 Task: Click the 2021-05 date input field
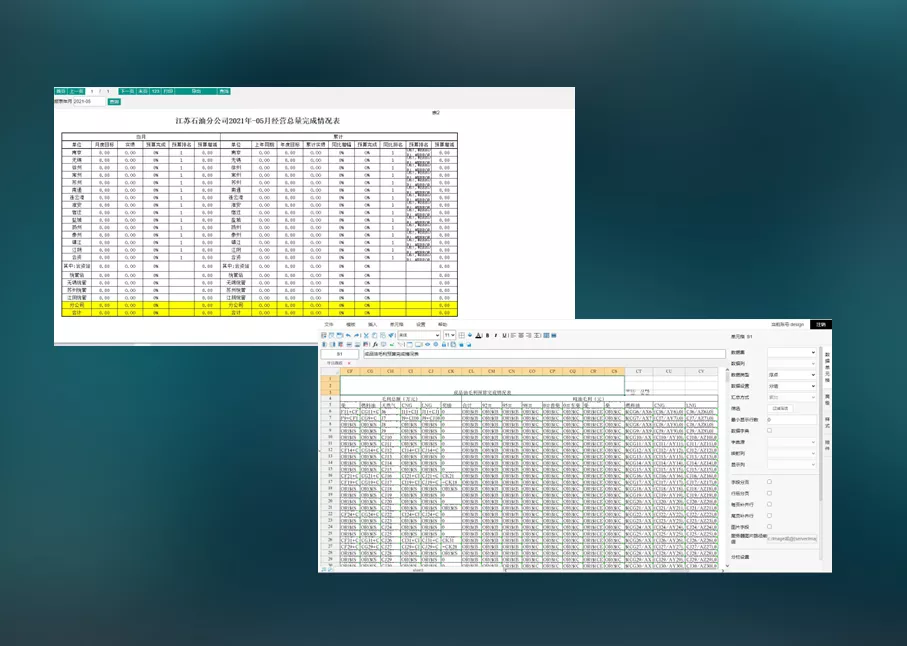(x=89, y=101)
